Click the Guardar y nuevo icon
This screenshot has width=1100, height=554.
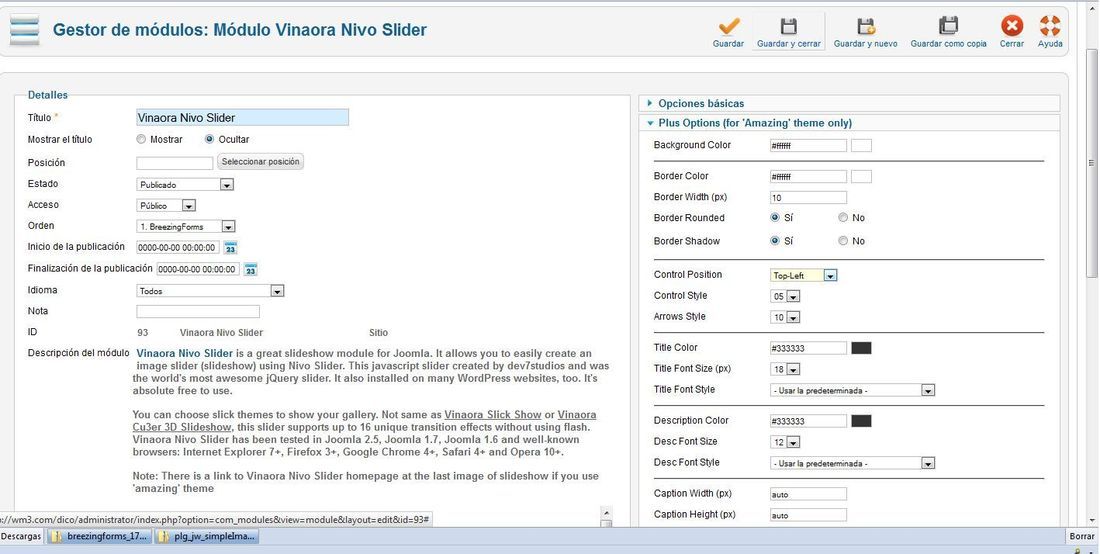pyautogui.click(x=866, y=27)
